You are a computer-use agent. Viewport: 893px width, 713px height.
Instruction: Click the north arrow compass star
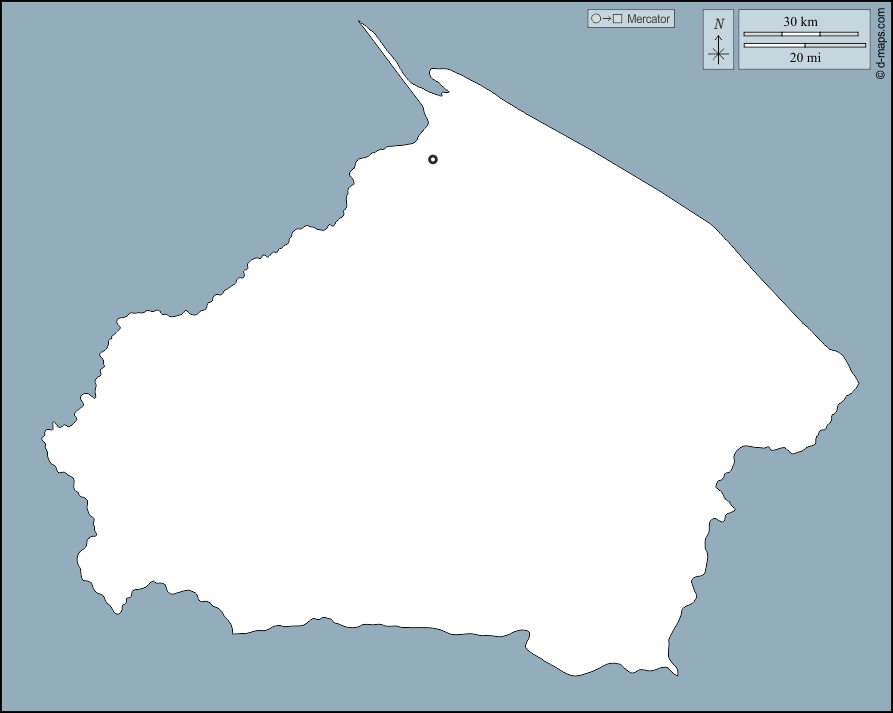pos(718,55)
